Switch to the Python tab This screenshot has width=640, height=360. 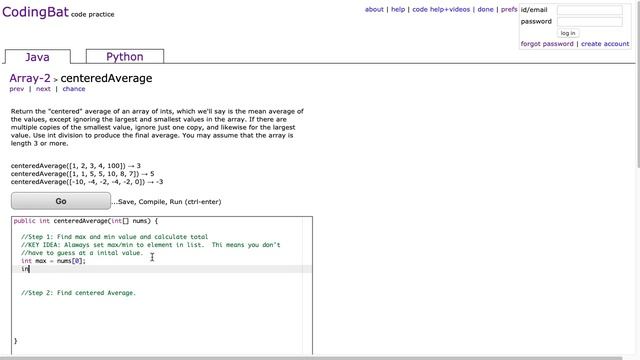coord(125,56)
